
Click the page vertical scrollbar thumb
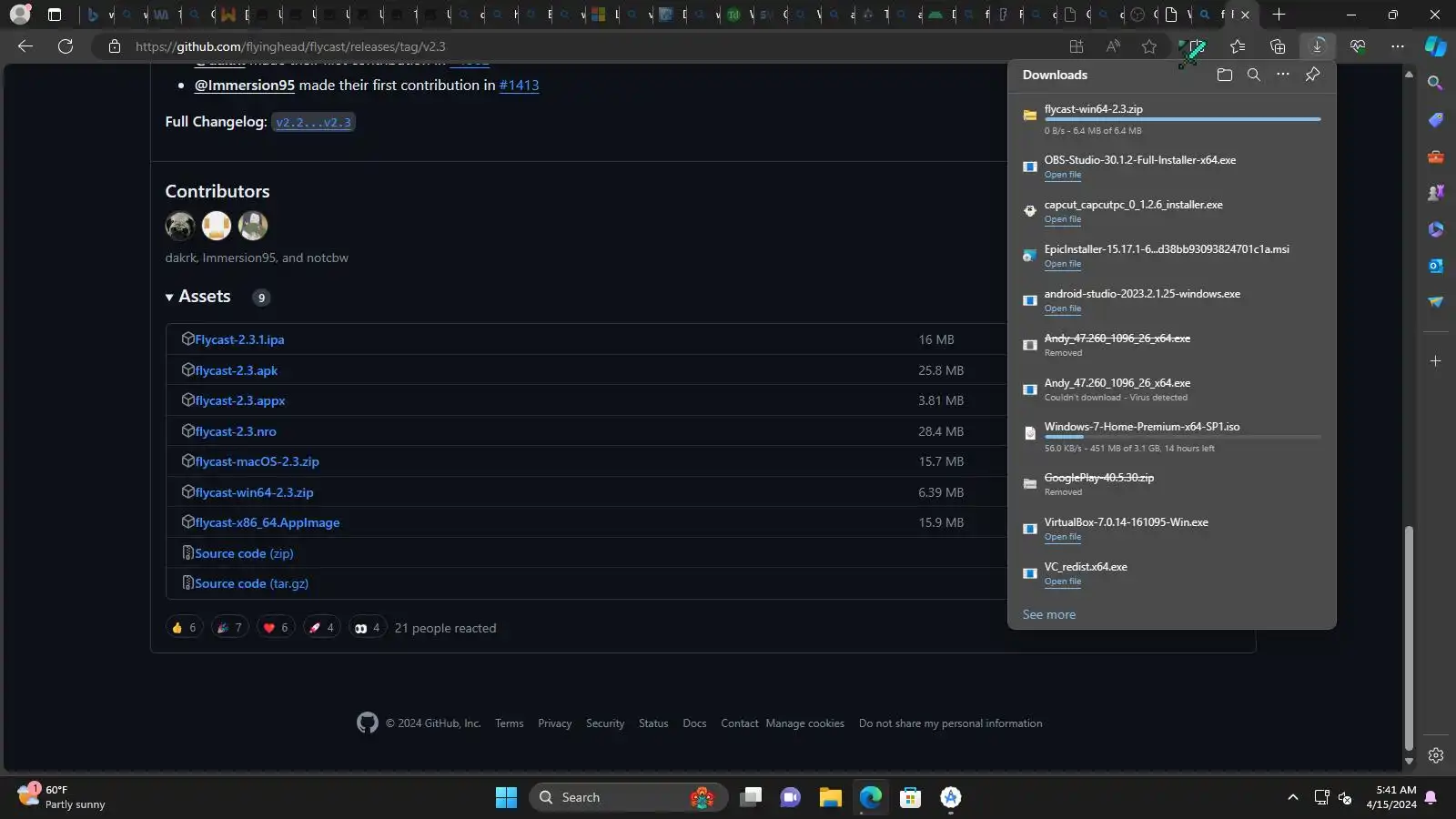(1409, 637)
